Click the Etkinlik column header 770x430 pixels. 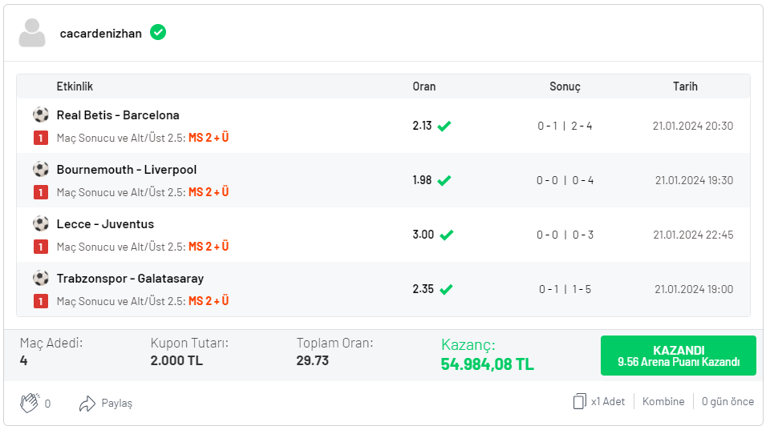(75, 86)
